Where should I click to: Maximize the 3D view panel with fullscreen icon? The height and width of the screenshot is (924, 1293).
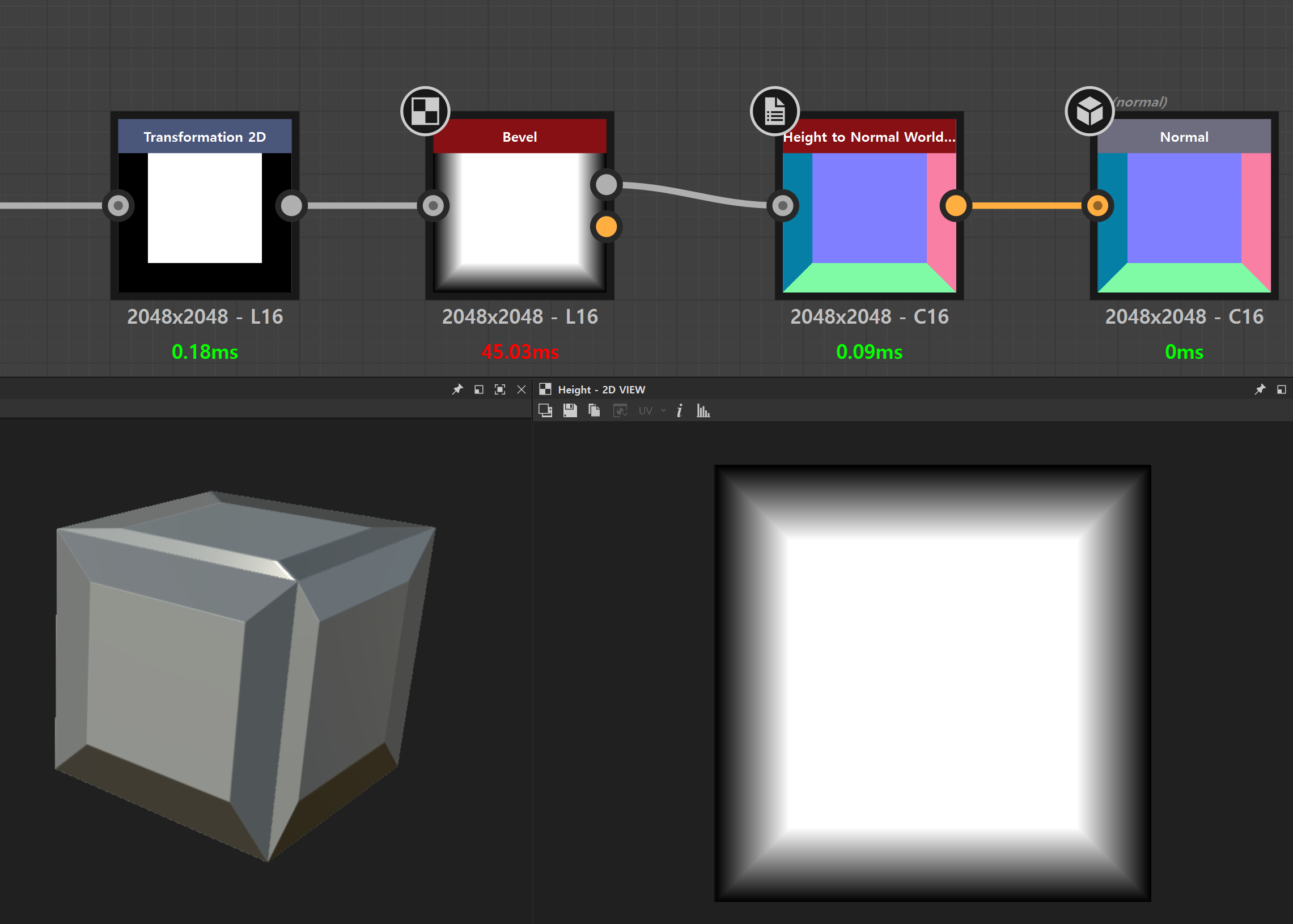click(500, 390)
